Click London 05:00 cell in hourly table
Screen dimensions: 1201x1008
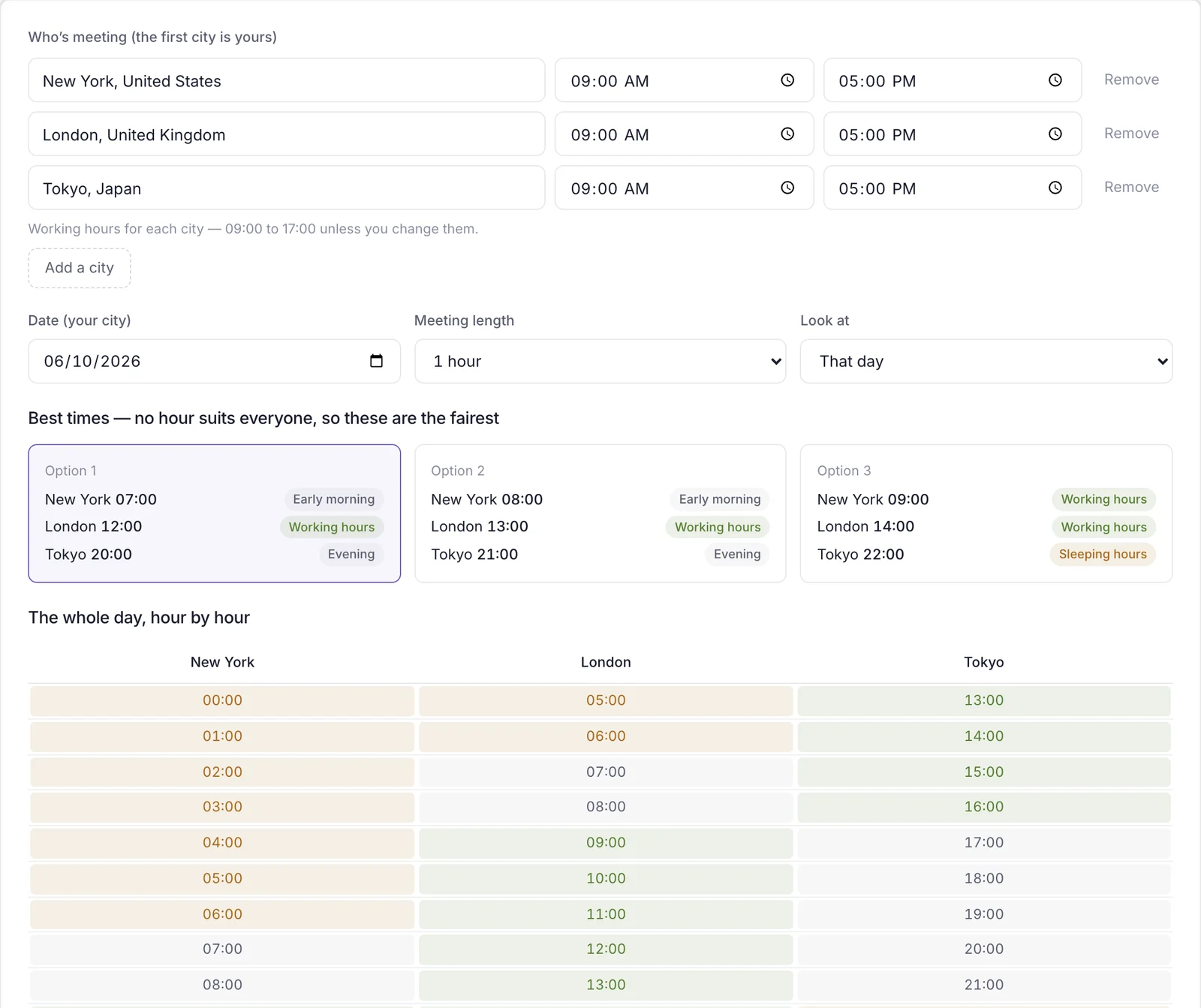[606, 700]
